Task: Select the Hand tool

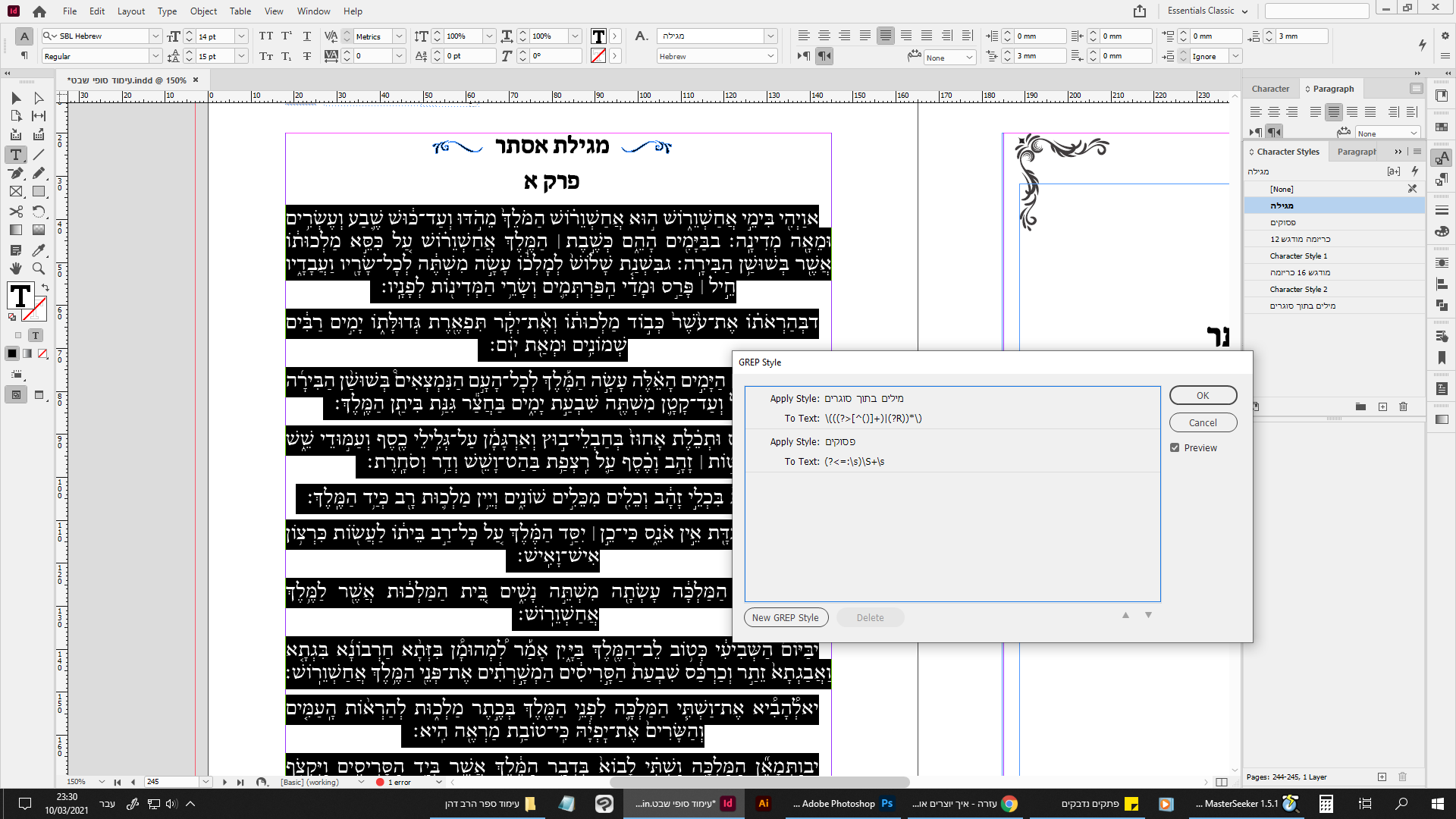Action: click(x=15, y=268)
